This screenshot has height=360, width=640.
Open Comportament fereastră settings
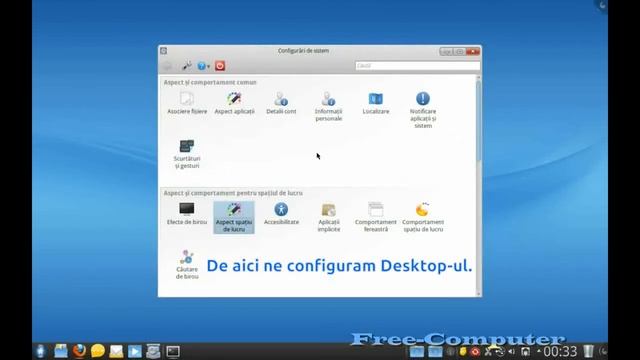[376, 217]
